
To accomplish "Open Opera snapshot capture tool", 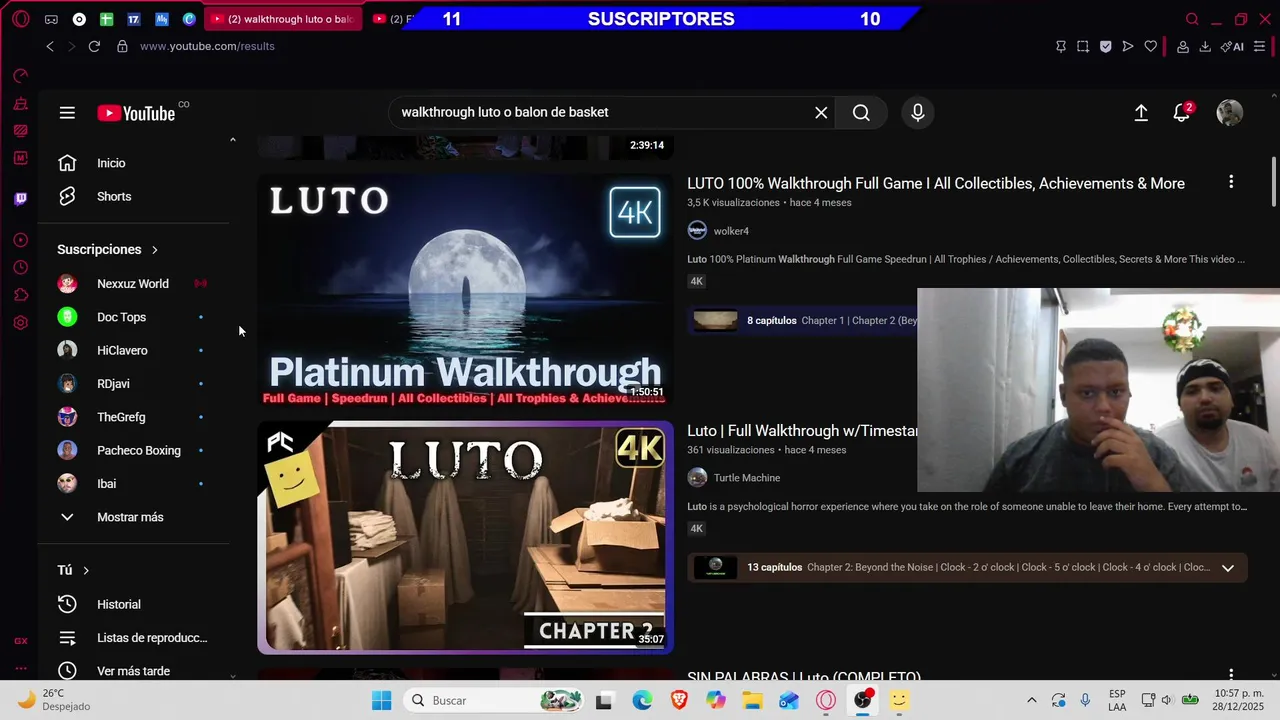I will pos(1083,46).
